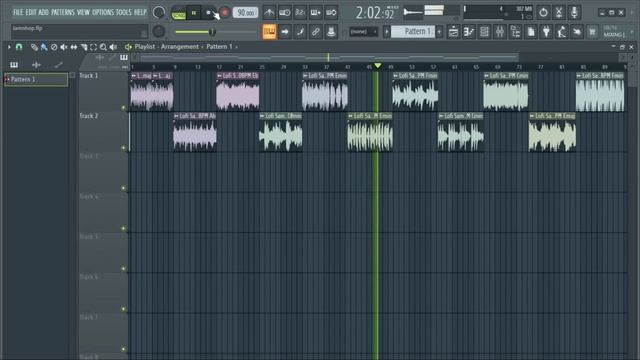Toggle Track 3 mute dot

point(123,188)
